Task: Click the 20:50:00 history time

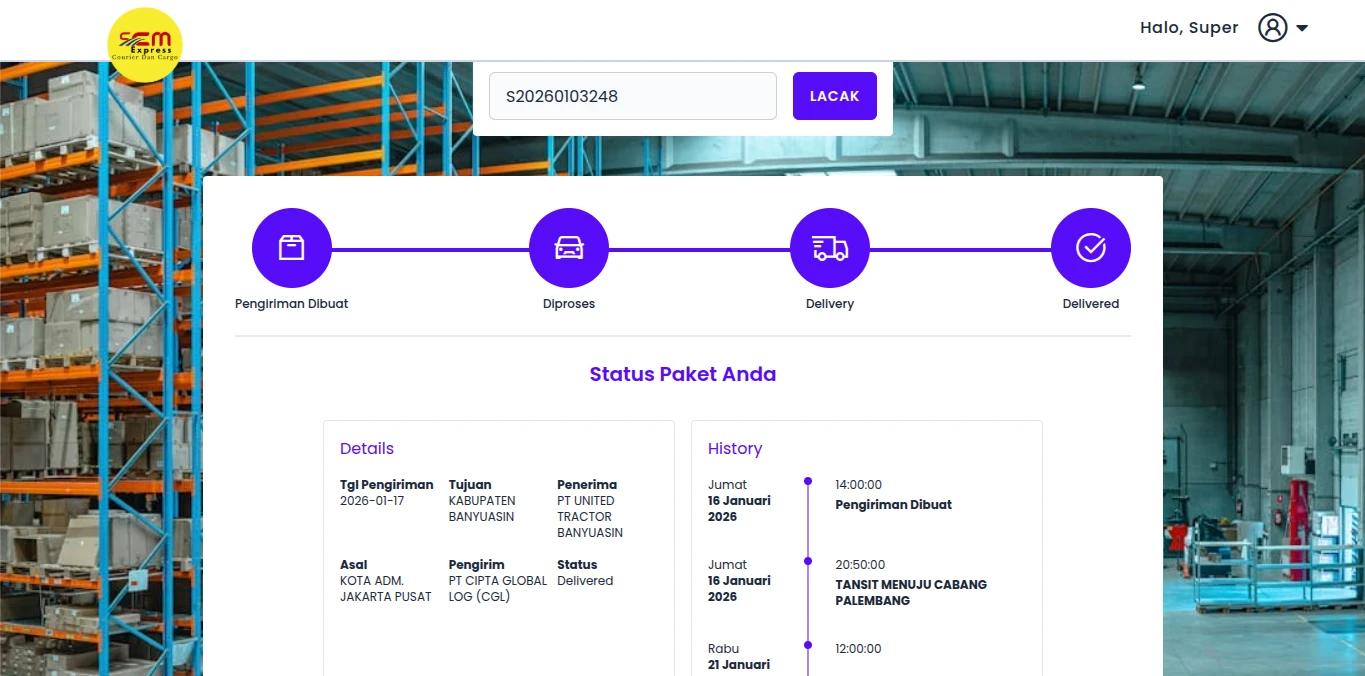Action: (x=860, y=565)
